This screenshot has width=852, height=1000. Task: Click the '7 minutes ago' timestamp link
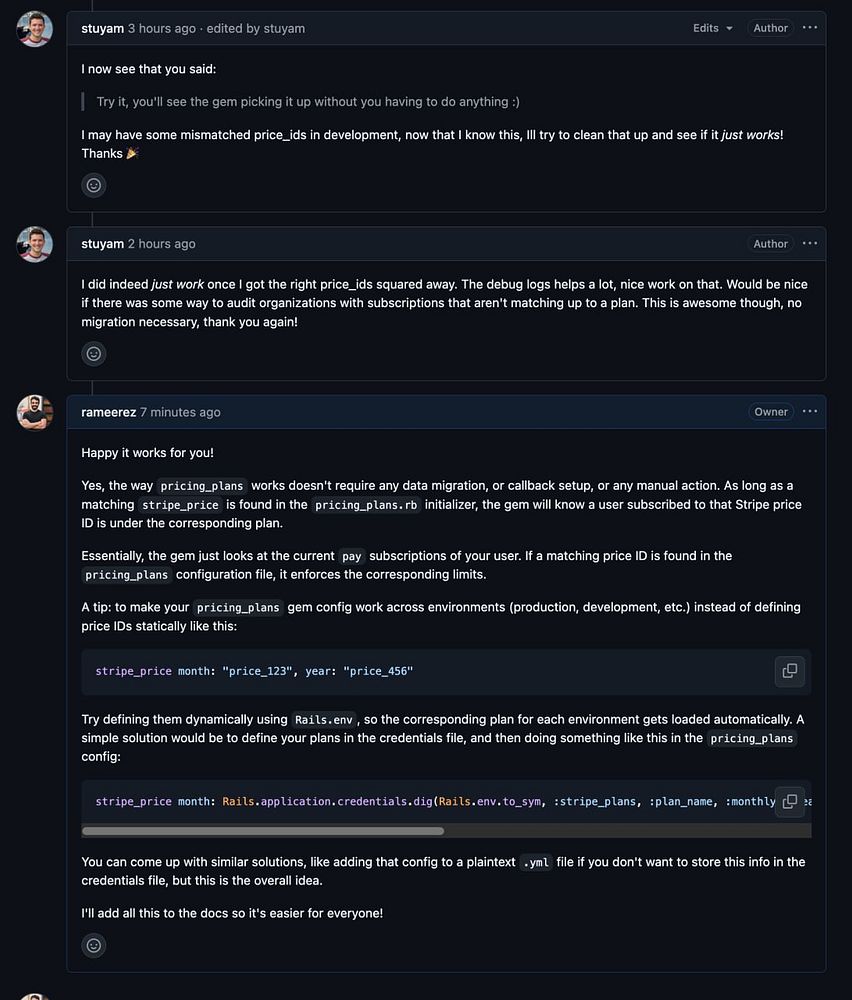(x=180, y=412)
